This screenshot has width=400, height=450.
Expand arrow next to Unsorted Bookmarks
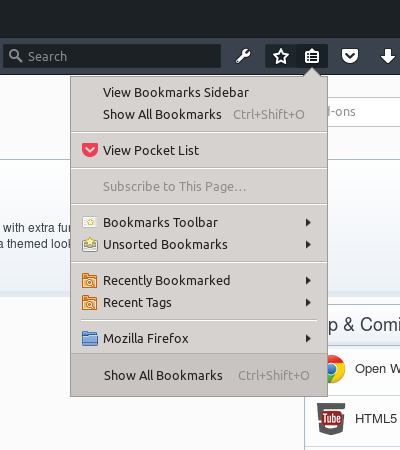308,244
